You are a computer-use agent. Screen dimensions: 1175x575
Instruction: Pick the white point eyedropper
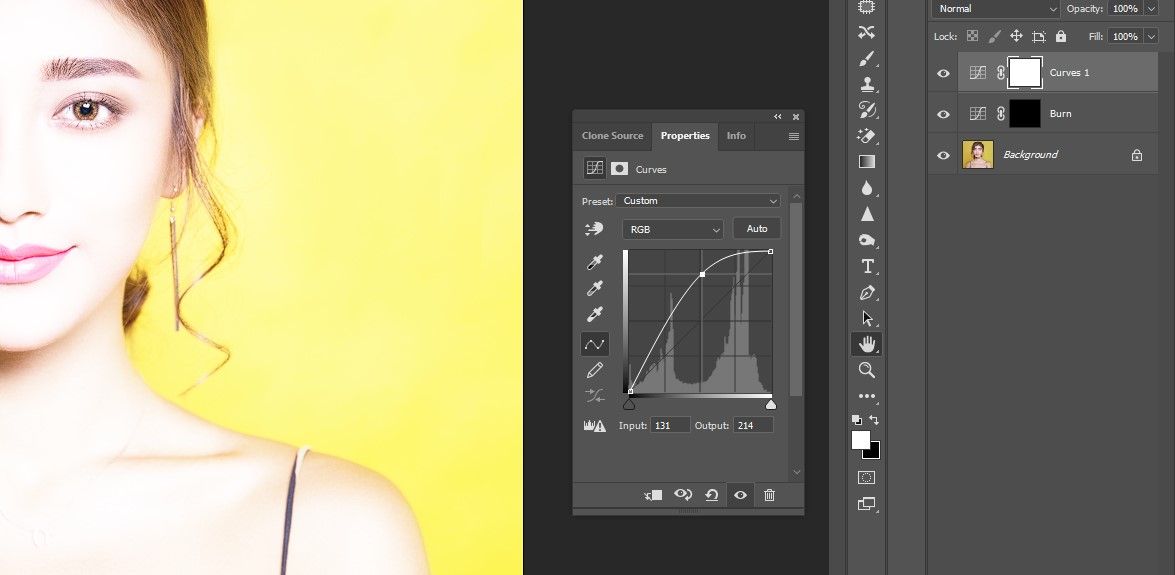[x=595, y=315]
